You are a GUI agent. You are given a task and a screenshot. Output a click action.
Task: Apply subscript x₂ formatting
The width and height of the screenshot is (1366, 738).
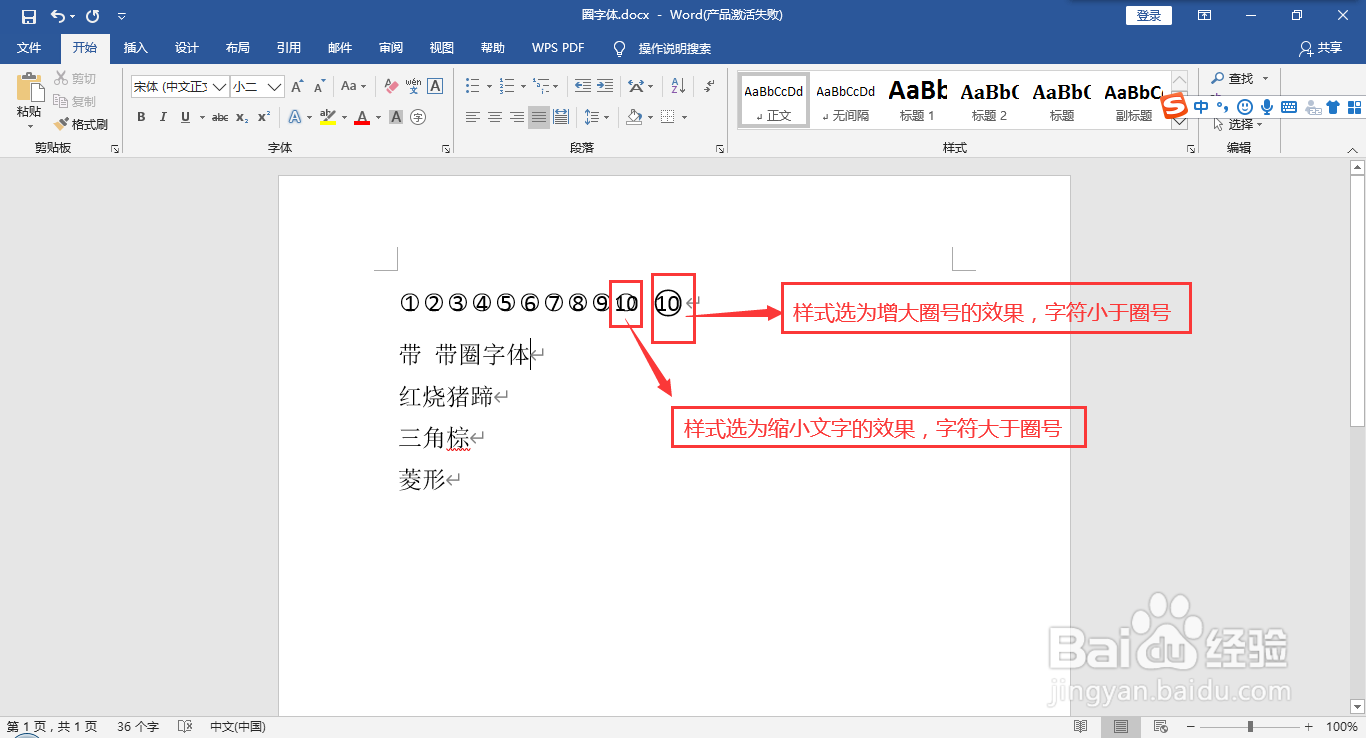242,117
